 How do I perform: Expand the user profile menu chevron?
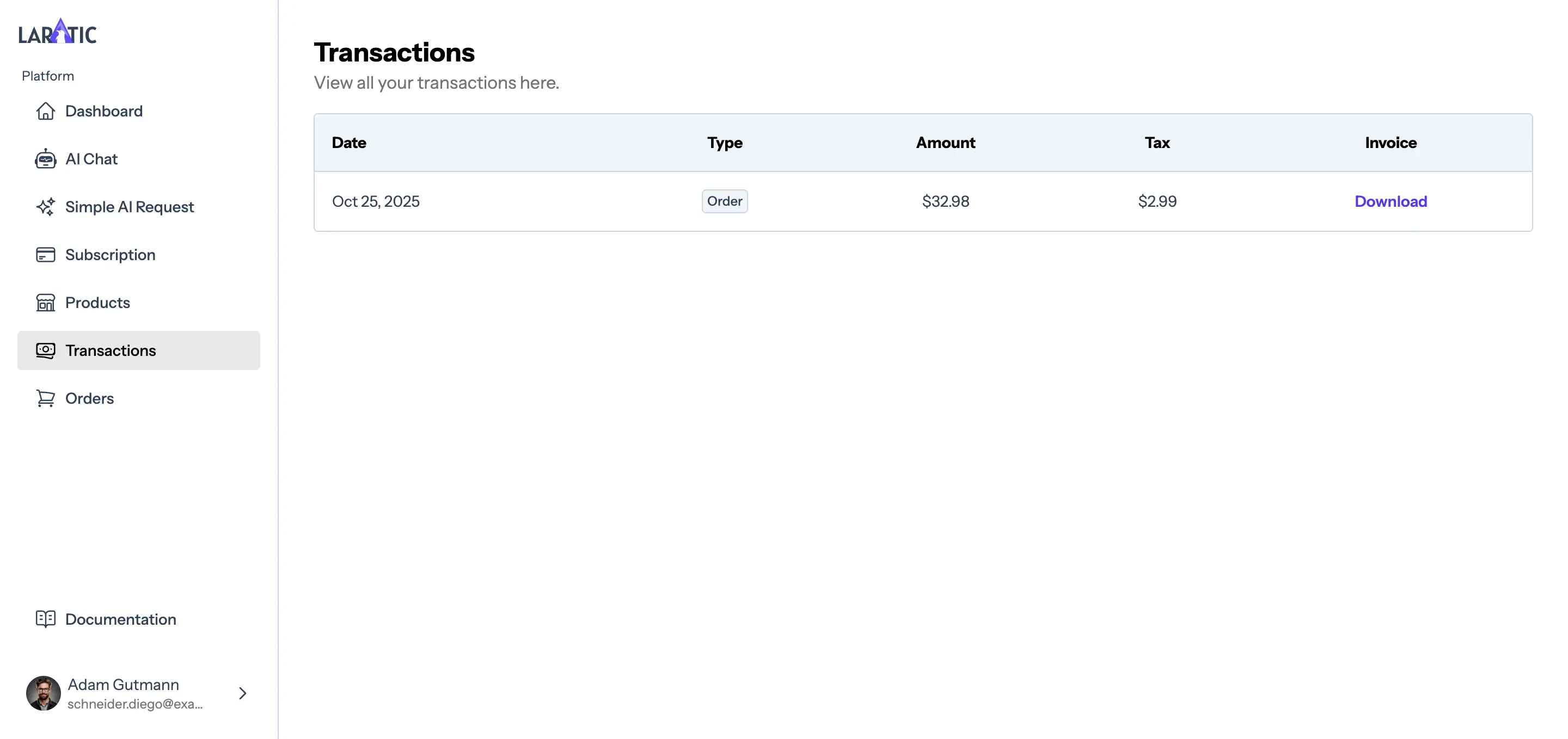242,693
